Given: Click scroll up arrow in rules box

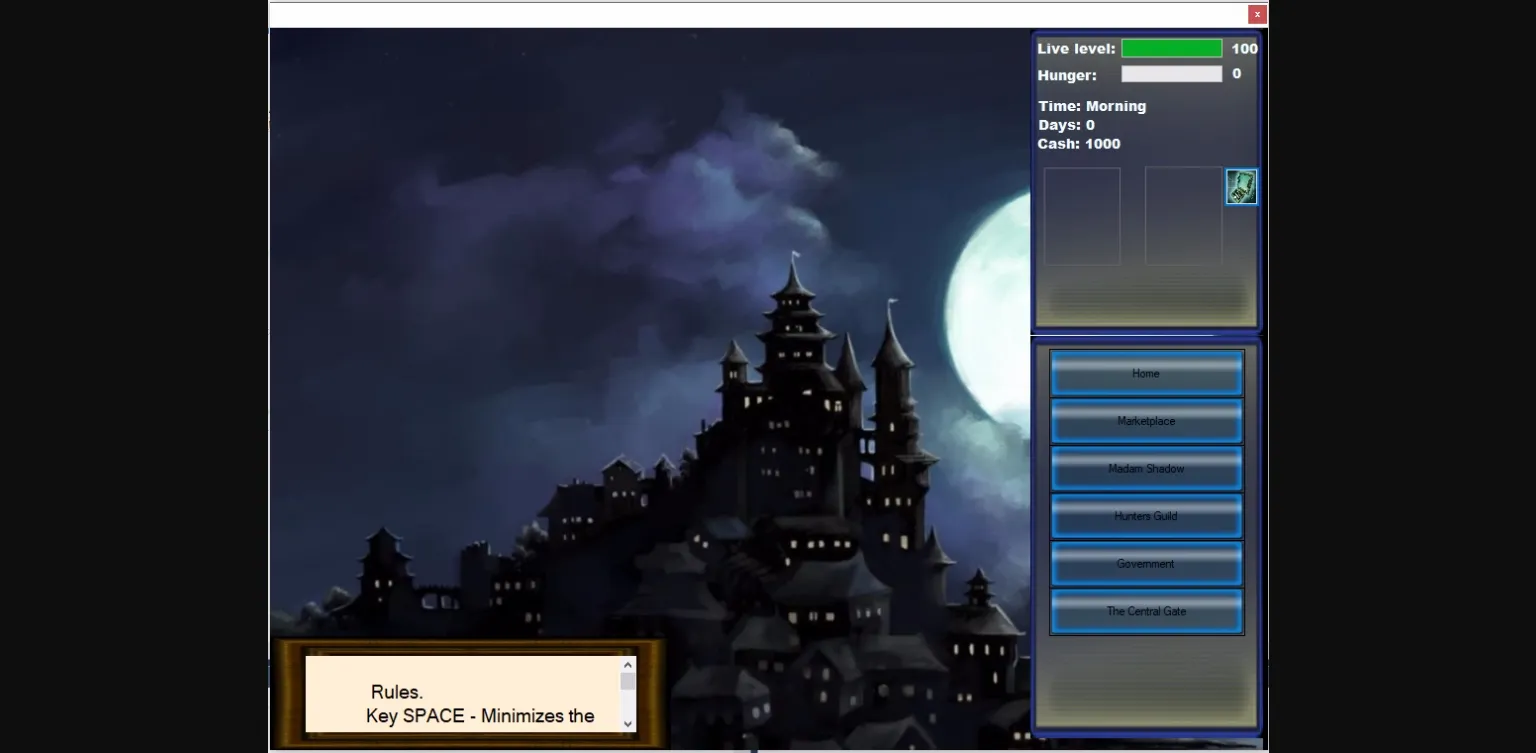Looking at the screenshot, I should click(628, 665).
